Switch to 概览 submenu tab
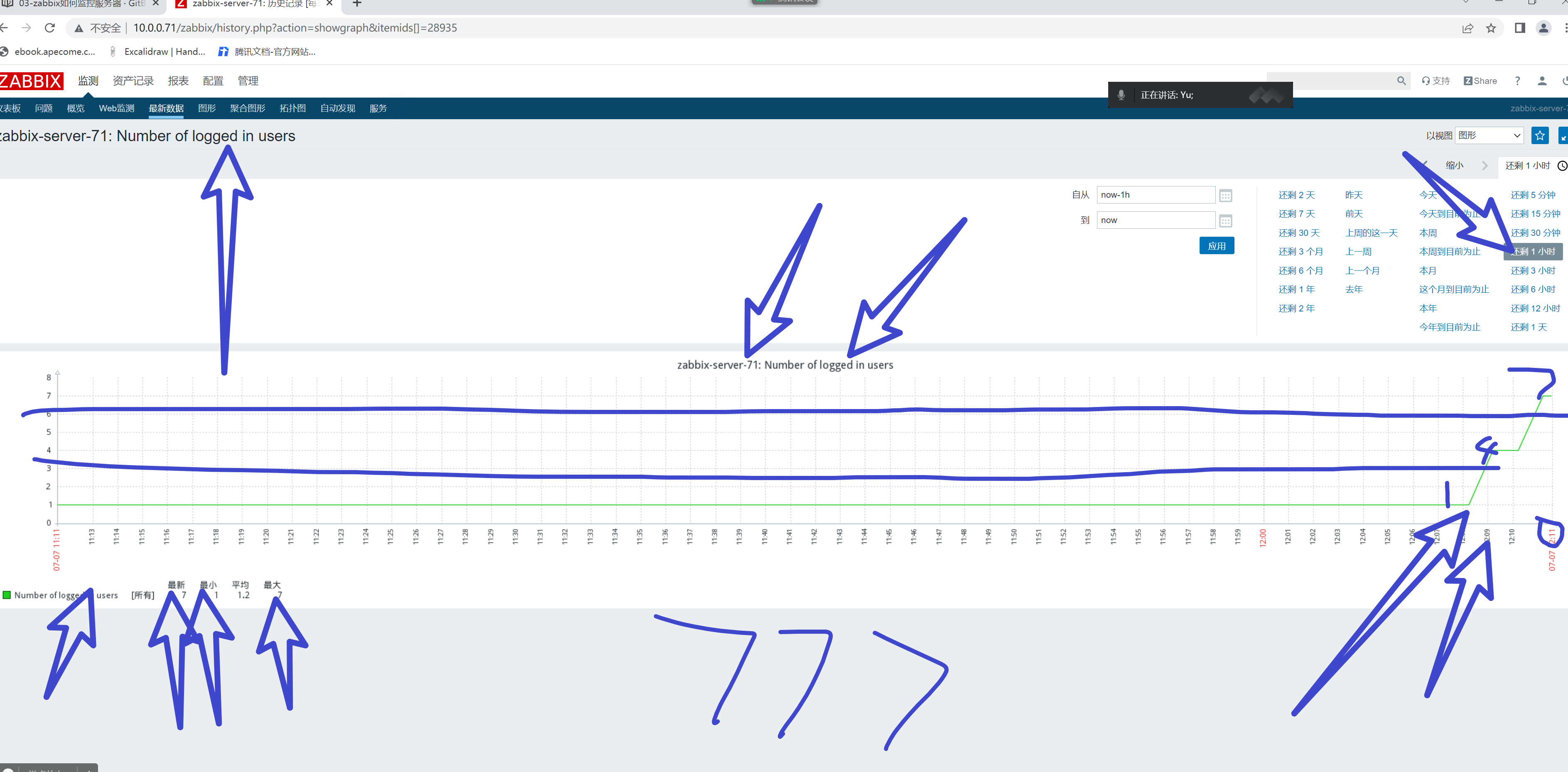The image size is (1568, 772). pyautogui.click(x=76, y=108)
